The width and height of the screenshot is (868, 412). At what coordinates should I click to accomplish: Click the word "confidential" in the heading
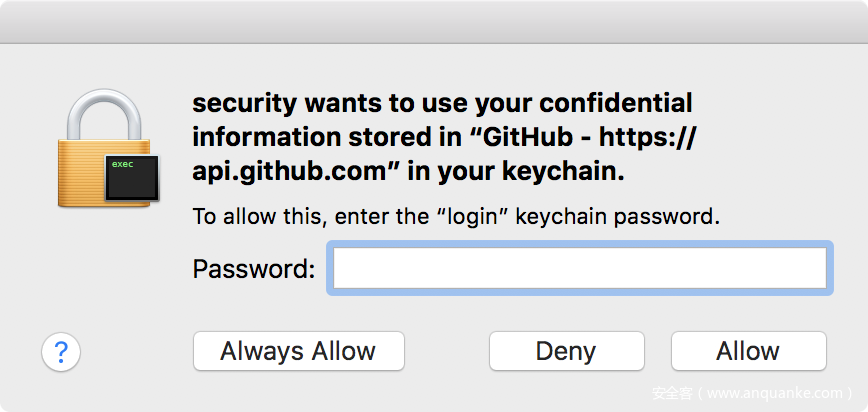coord(613,103)
